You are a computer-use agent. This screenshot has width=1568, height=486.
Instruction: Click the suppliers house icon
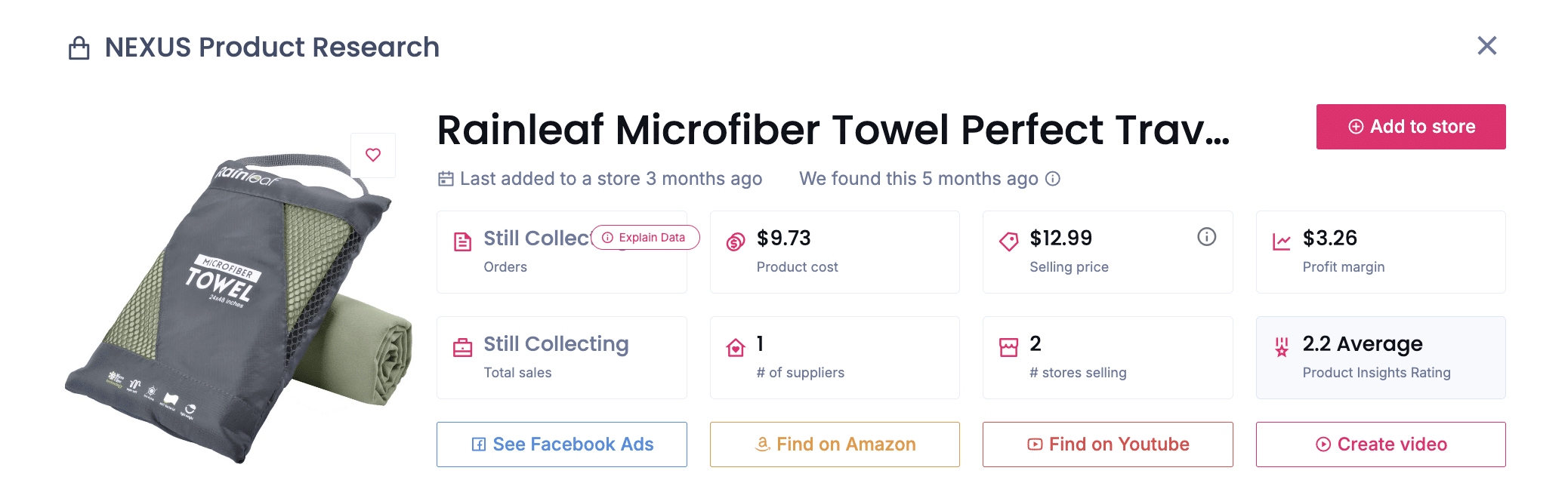tap(736, 347)
